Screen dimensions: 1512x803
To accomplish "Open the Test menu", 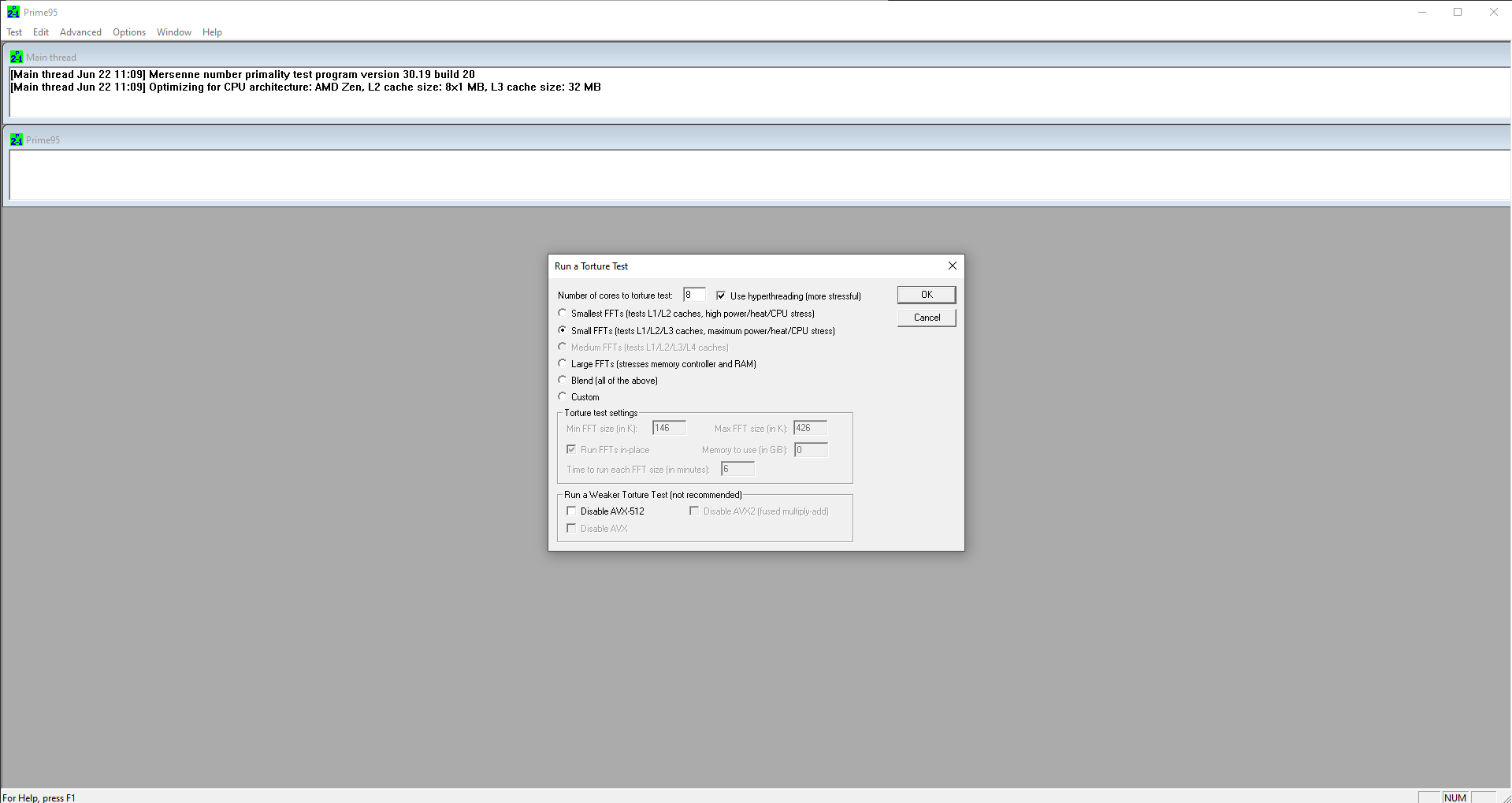I will 14,32.
